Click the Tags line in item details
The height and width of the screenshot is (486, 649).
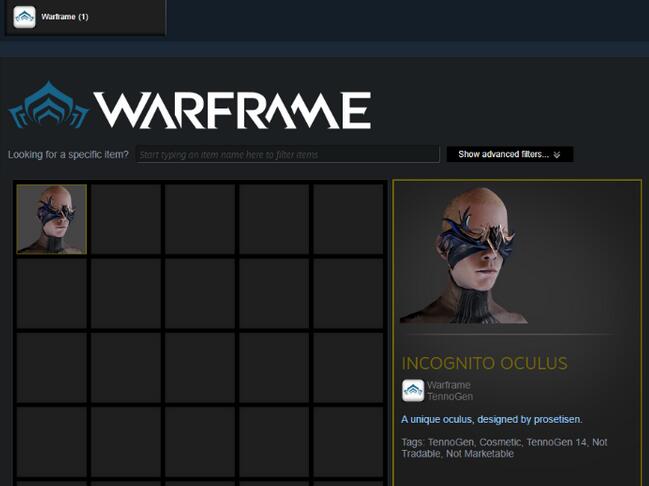click(505, 448)
